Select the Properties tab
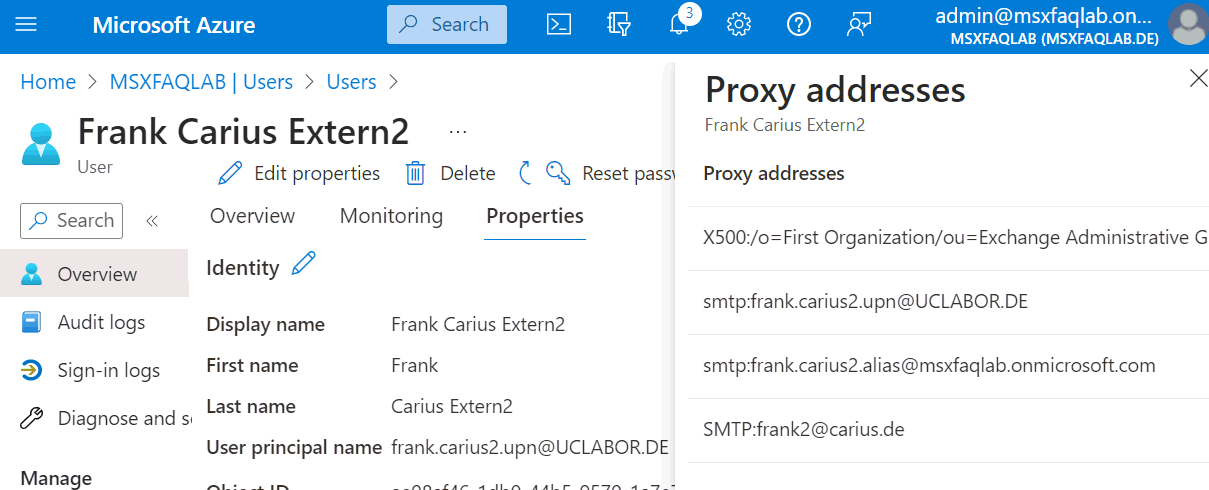This screenshot has height=490, width=1209. coord(535,216)
